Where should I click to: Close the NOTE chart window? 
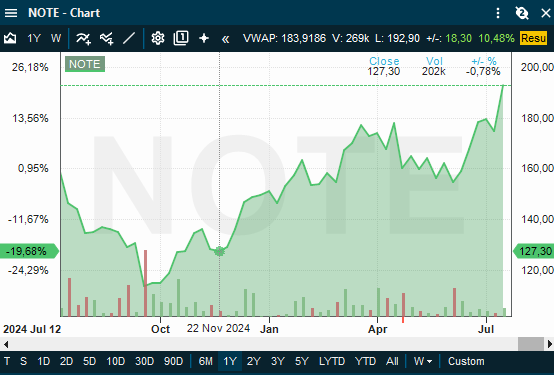coord(546,13)
